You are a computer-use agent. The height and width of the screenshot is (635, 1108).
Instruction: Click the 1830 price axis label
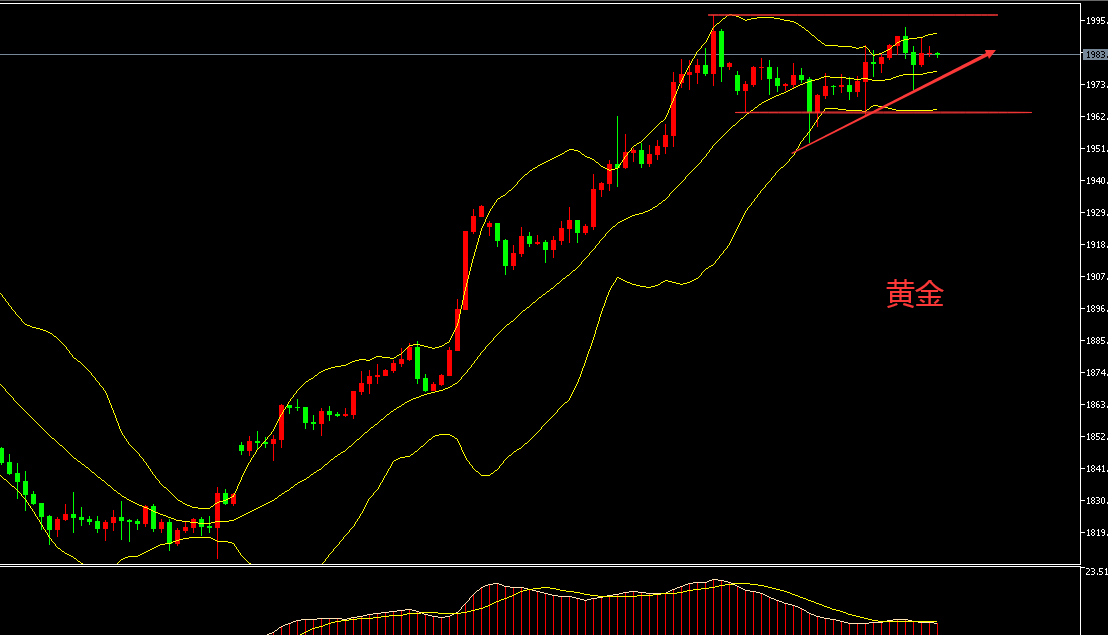pyautogui.click(x=1097, y=500)
